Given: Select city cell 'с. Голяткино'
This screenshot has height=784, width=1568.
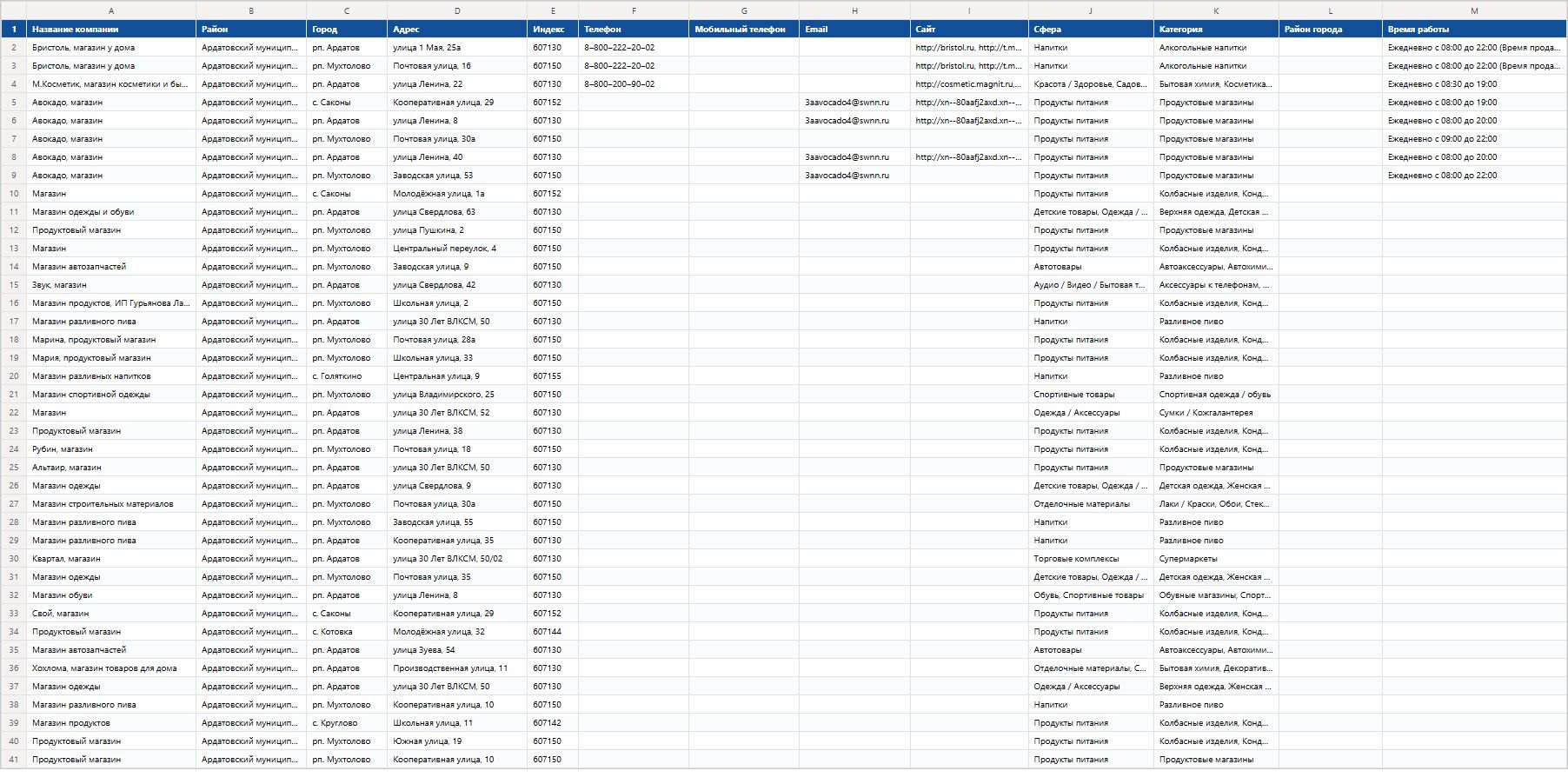Looking at the screenshot, I should click(x=347, y=376).
